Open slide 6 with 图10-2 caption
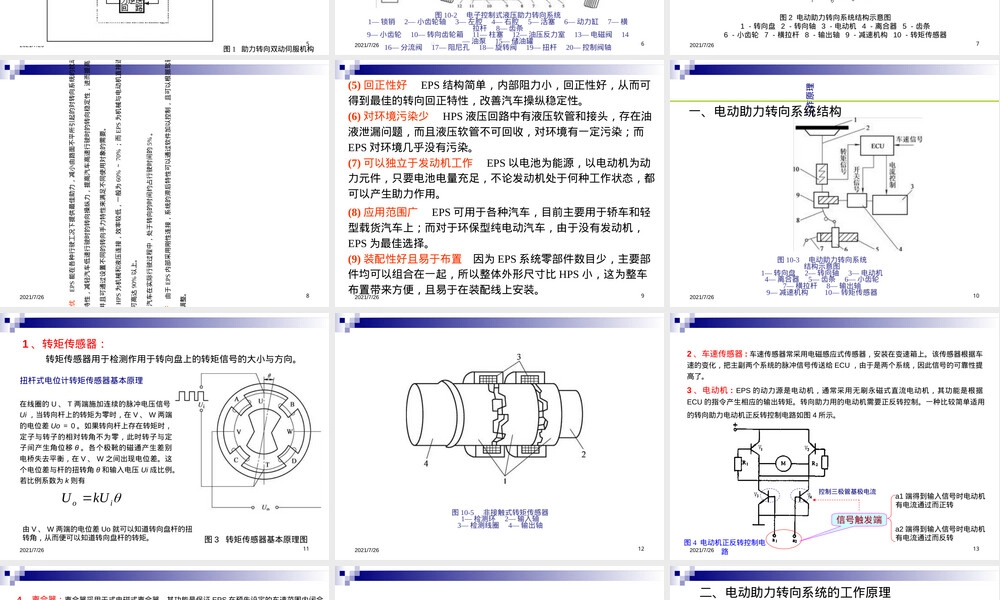Image resolution: width=1000 pixels, height=600 pixels. coord(499,27)
